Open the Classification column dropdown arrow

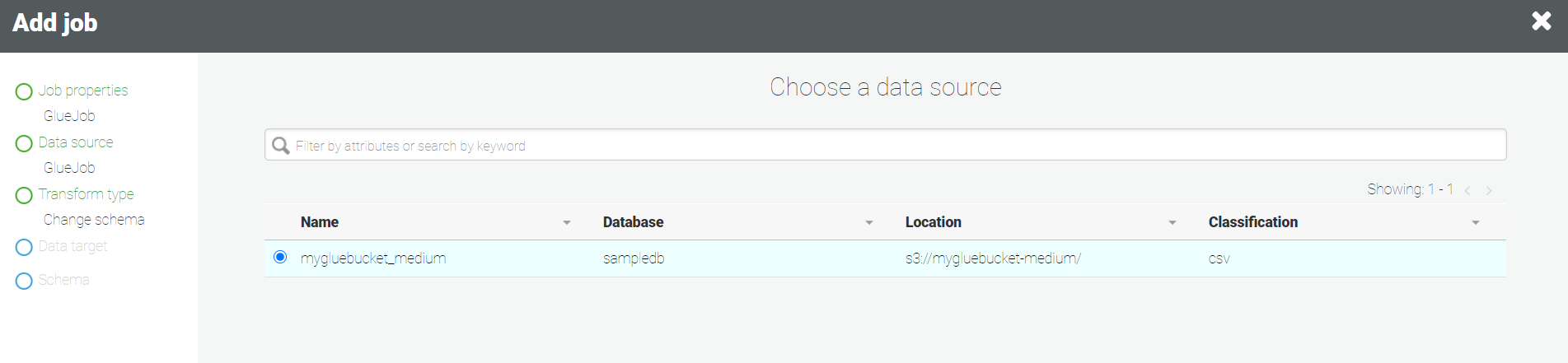pos(1476,223)
